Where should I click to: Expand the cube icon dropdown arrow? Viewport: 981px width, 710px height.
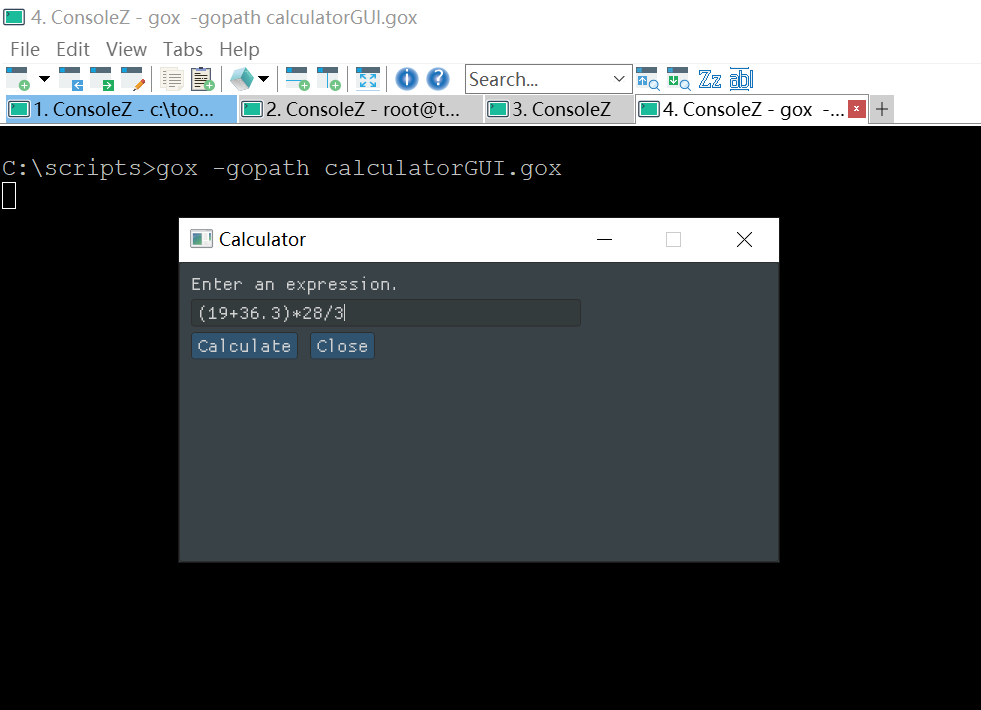tap(263, 79)
